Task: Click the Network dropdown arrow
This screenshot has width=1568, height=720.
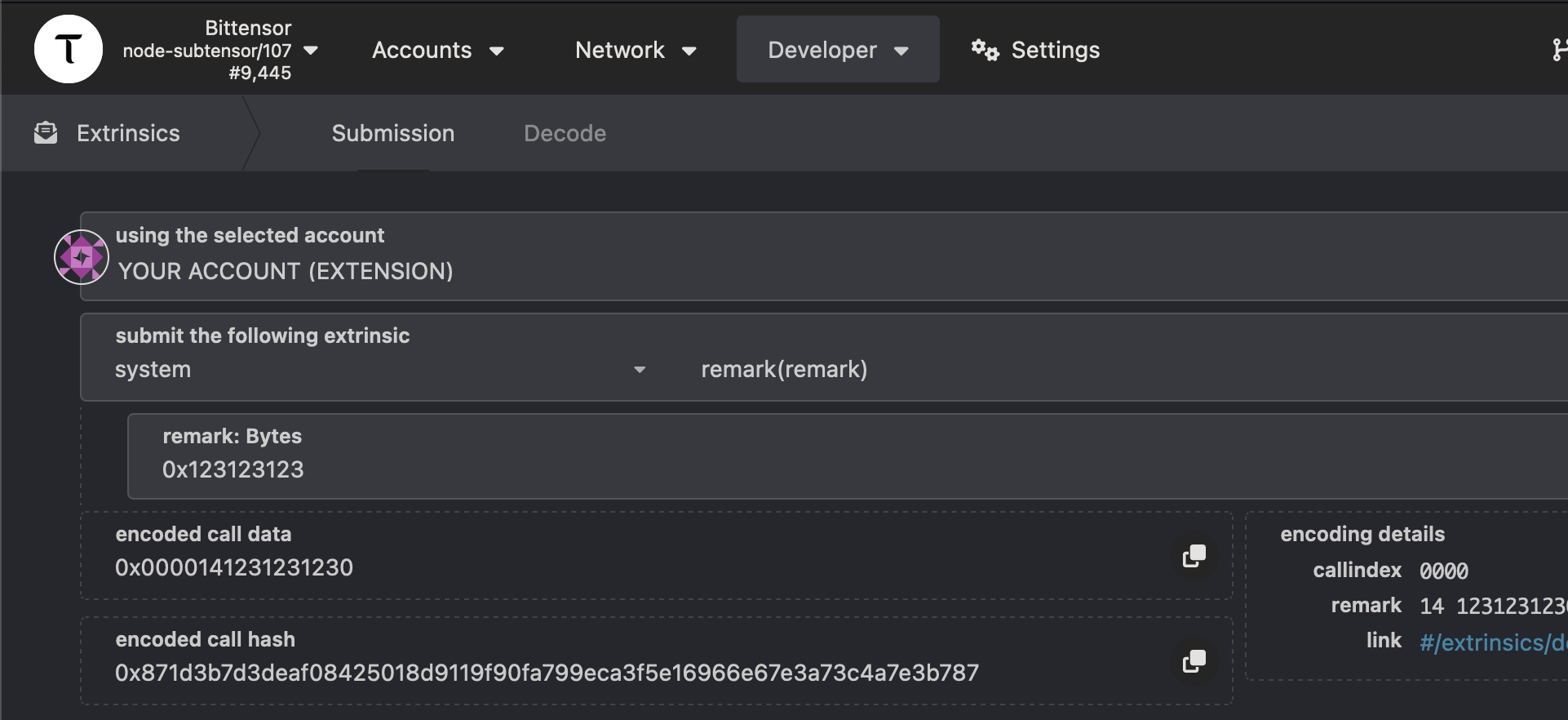Action: click(x=689, y=51)
